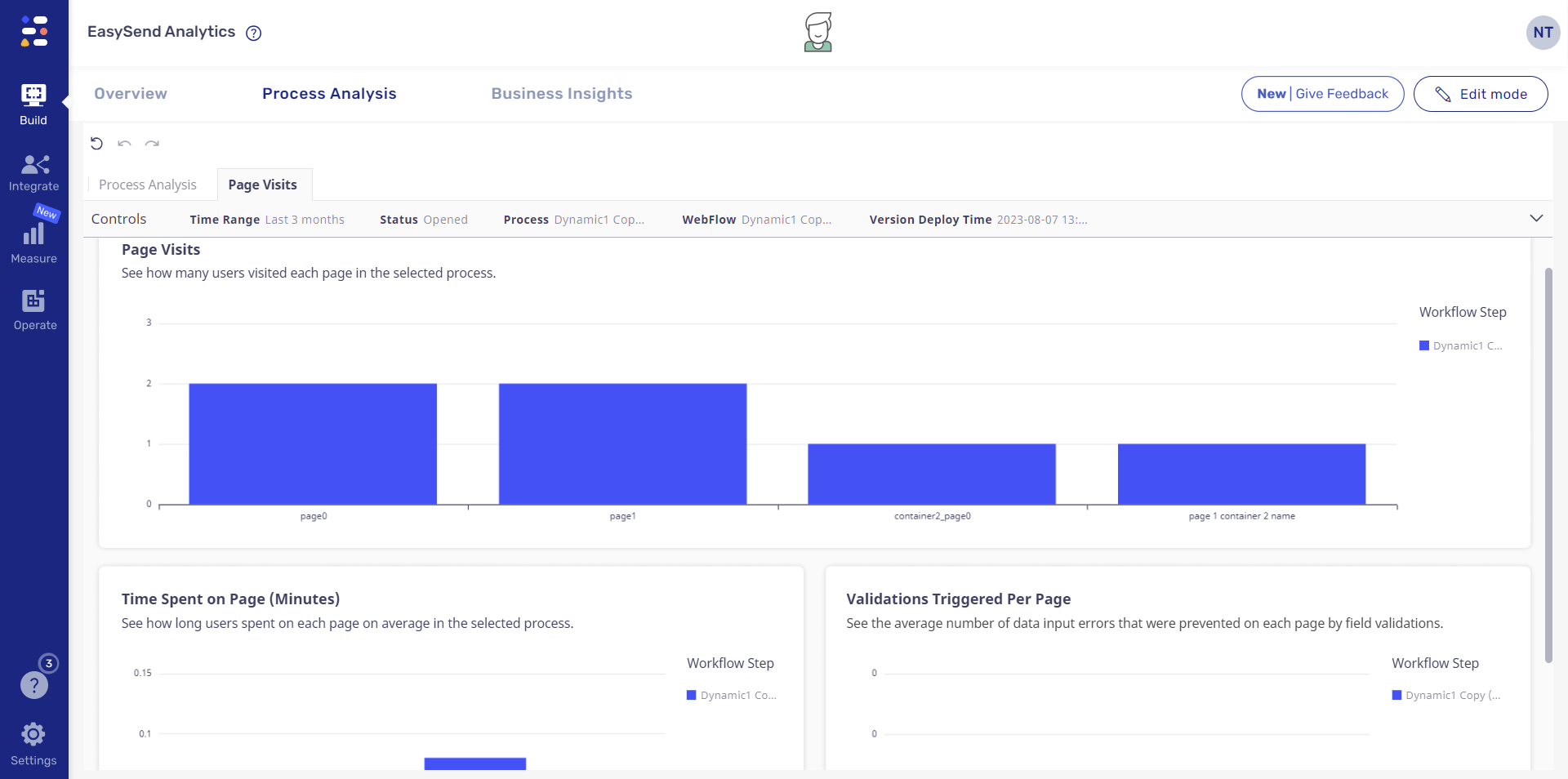Toggle the Dynamic1 legend in Page Visits chart

(x=1460, y=345)
